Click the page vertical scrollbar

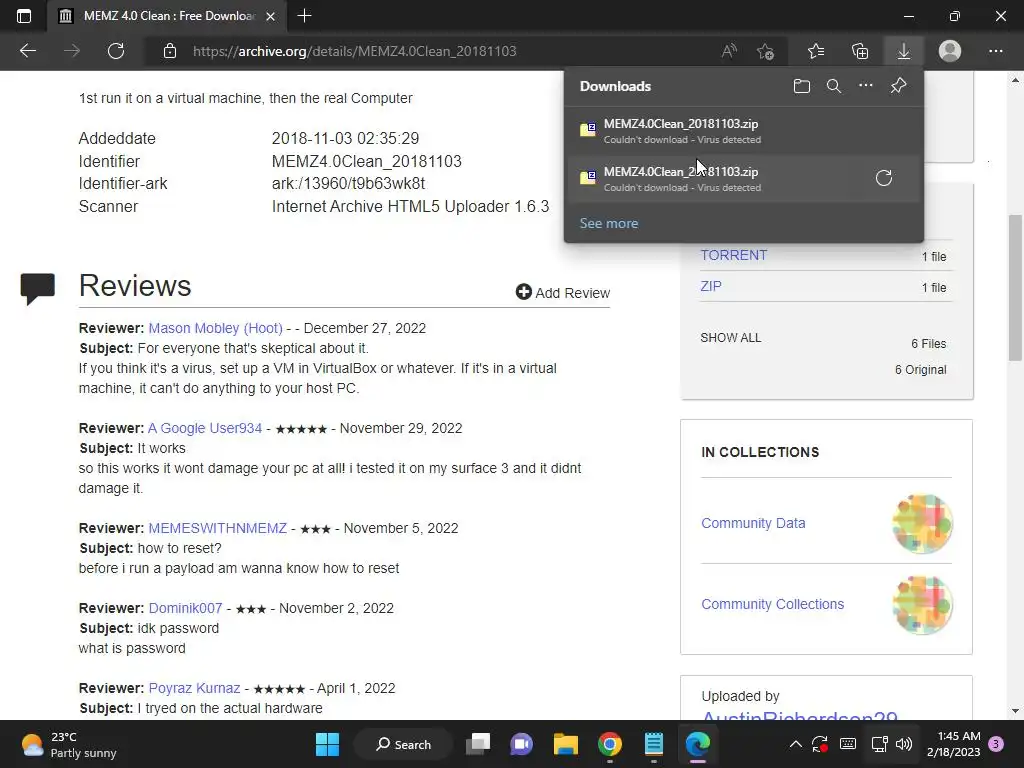(1014, 287)
